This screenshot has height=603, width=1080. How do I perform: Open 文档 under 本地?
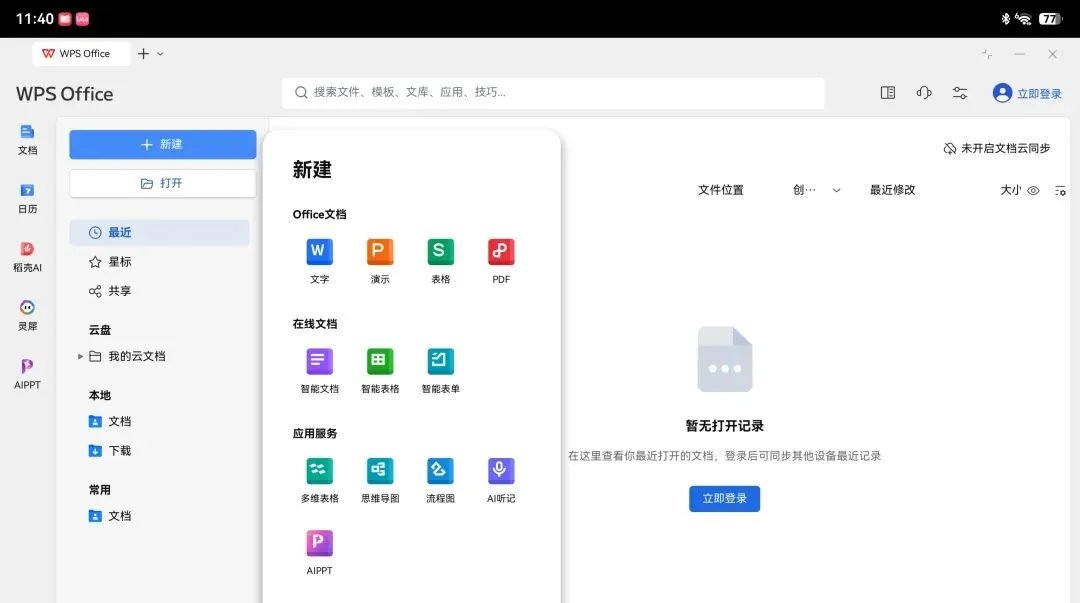110,421
